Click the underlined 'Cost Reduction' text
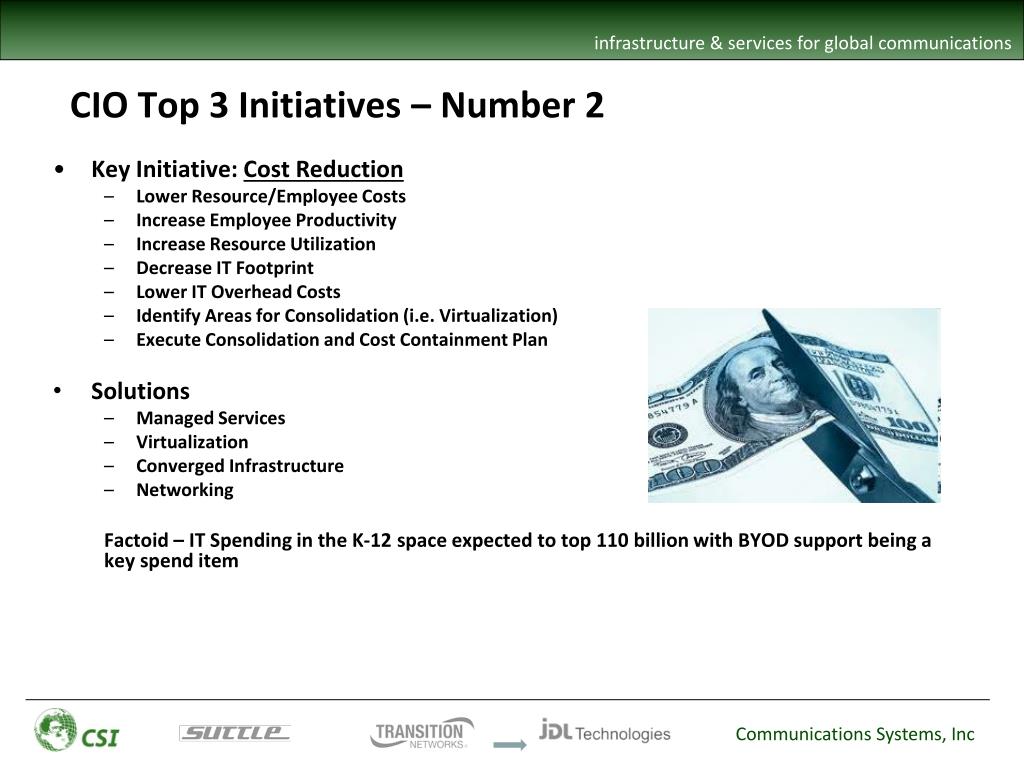The image size is (1024, 768). 323,169
